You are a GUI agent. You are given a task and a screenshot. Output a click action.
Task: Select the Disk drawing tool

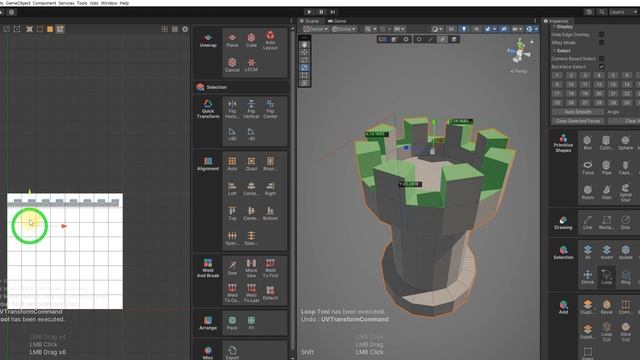(625, 222)
